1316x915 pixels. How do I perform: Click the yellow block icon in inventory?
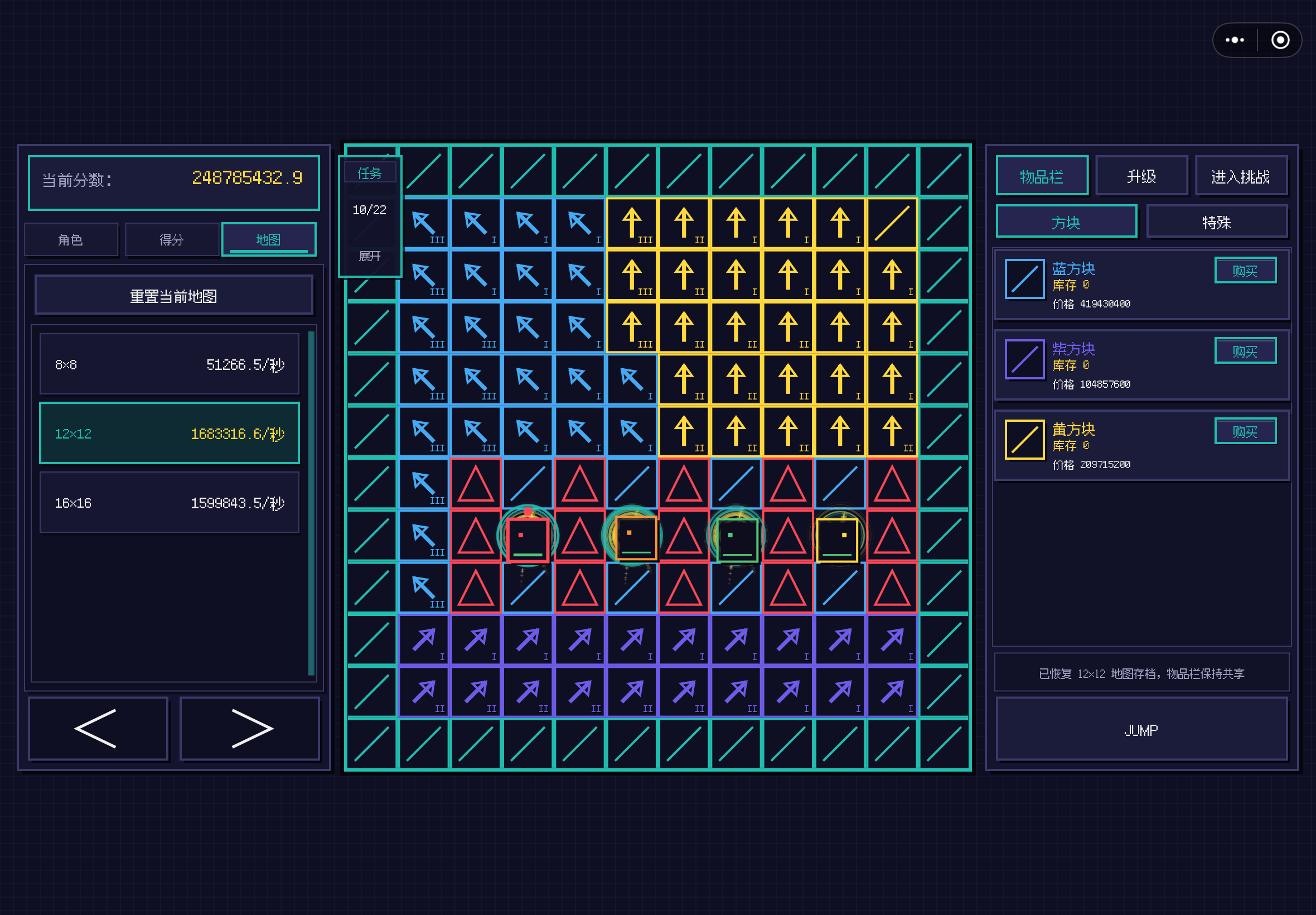(1024, 440)
